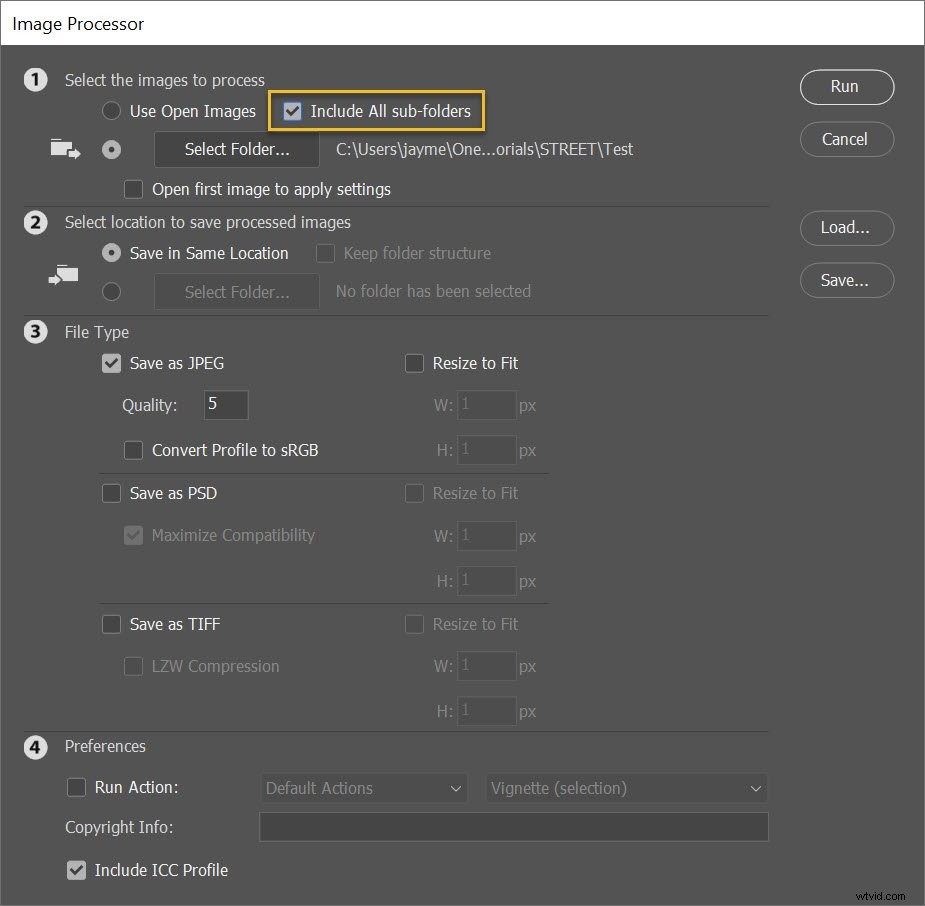Open the Default Actions dropdown
The width and height of the screenshot is (925, 906).
363,788
